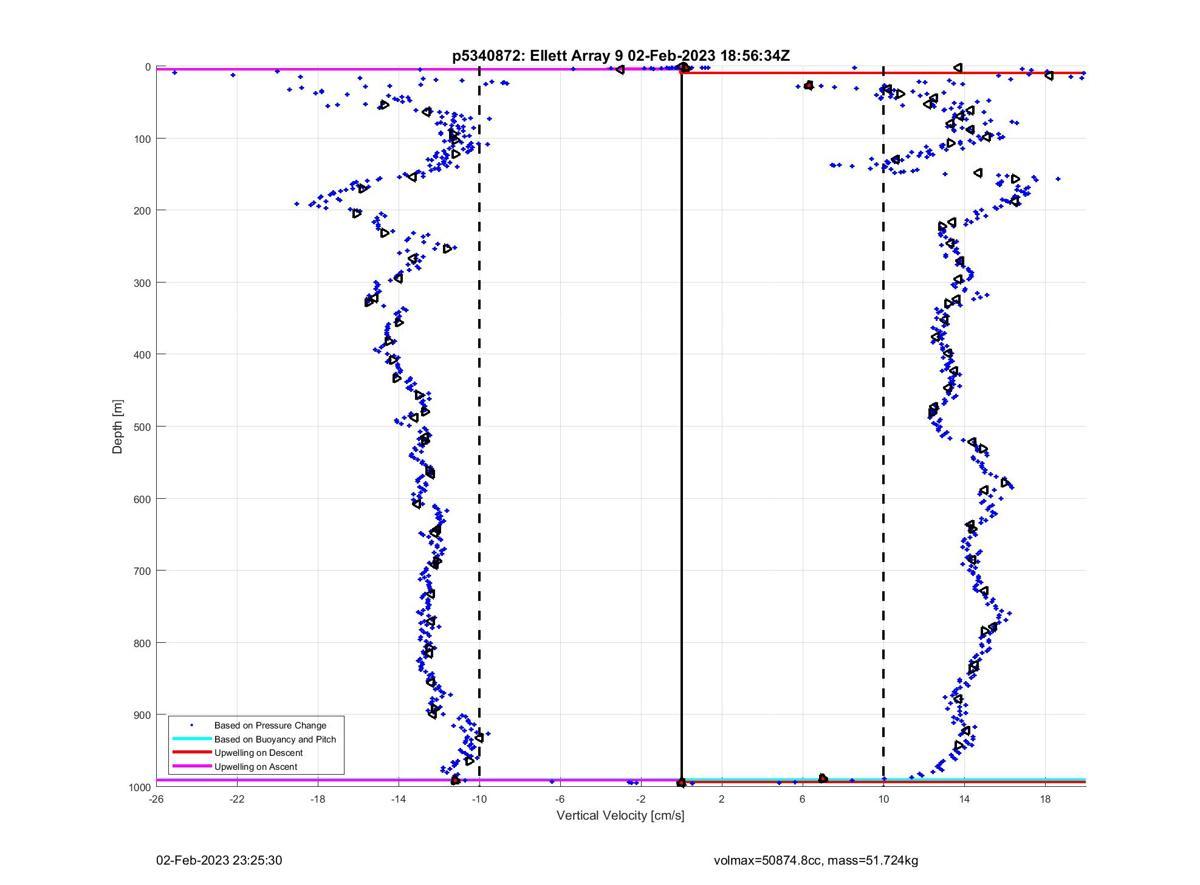Click x-axis tick label '-2'
The image size is (1200, 885).
pos(641,799)
